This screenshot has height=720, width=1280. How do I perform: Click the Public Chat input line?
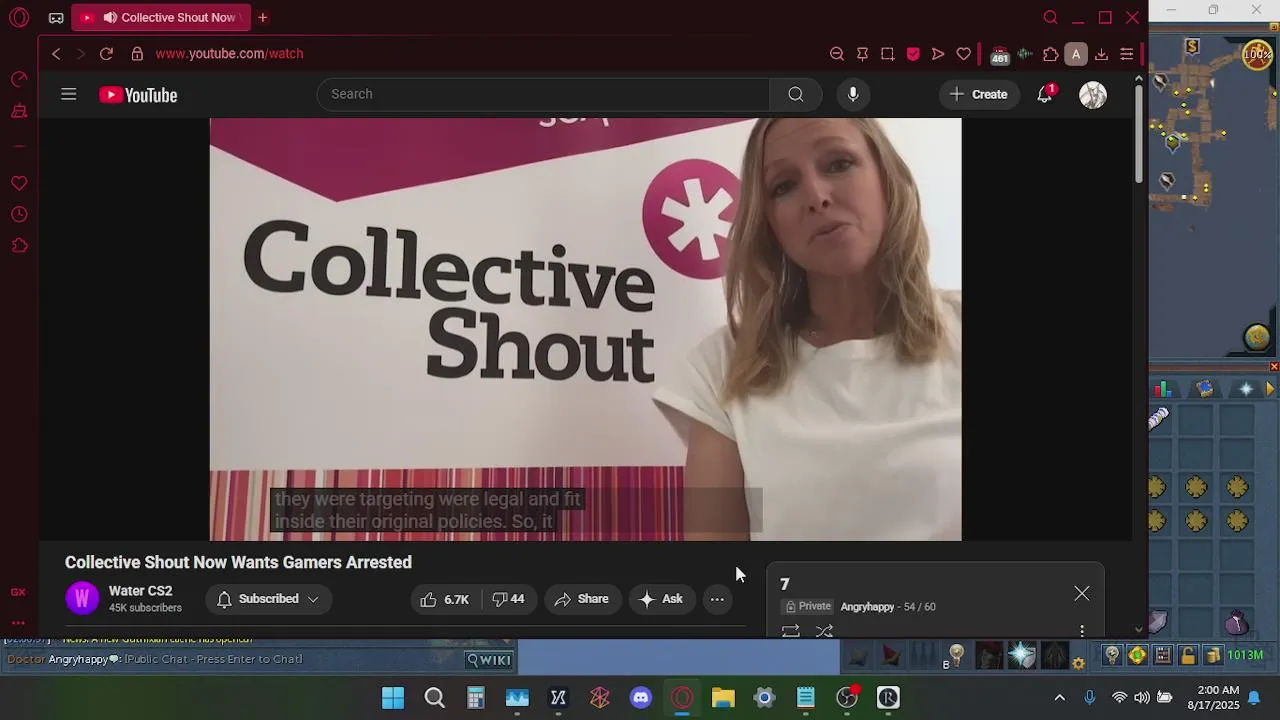(x=213, y=659)
